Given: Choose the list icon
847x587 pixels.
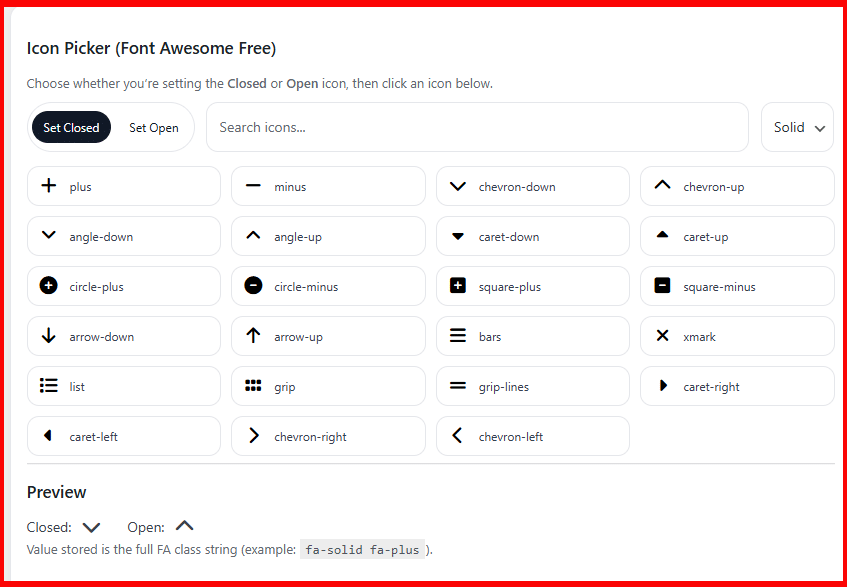Looking at the screenshot, I should [x=123, y=386].
